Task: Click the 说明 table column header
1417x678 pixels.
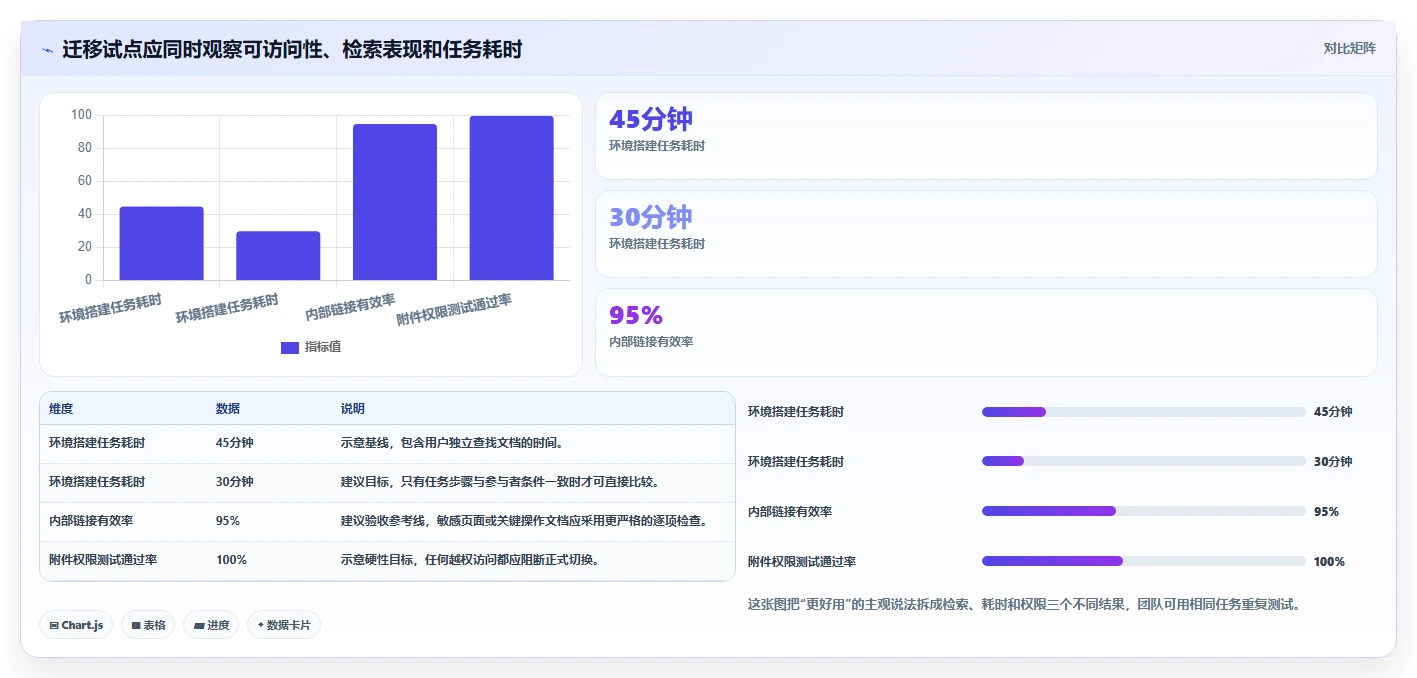Action: pyautogui.click(x=353, y=409)
